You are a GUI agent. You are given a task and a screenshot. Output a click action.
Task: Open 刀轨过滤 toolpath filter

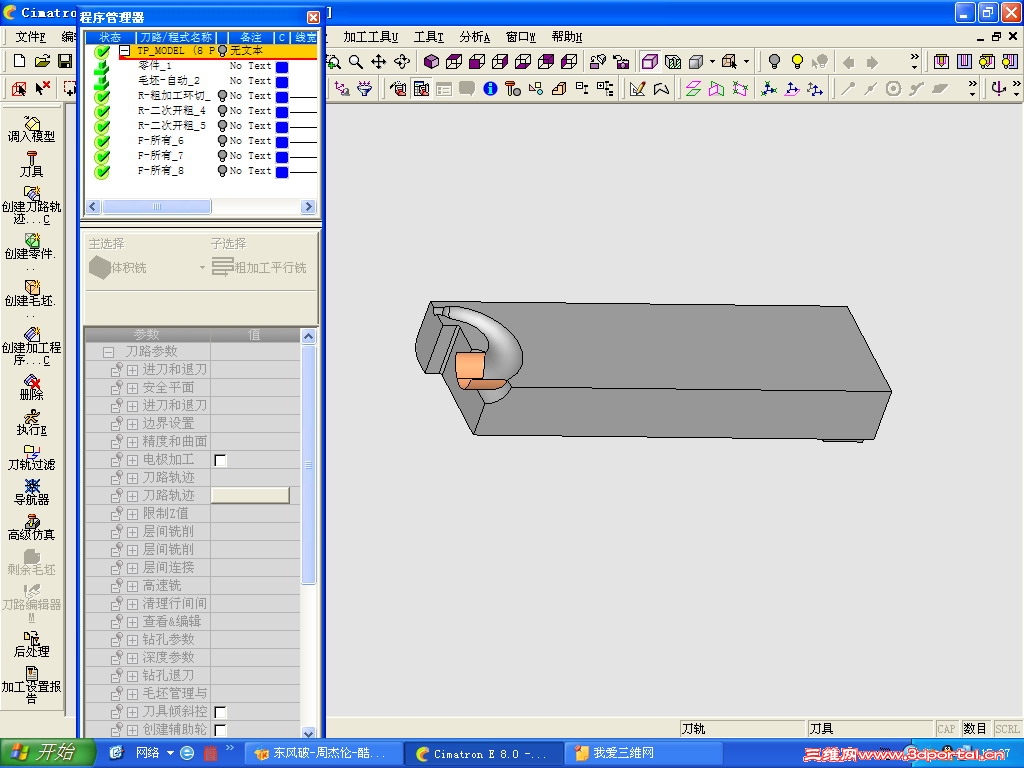pyautogui.click(x=31, y=458)
